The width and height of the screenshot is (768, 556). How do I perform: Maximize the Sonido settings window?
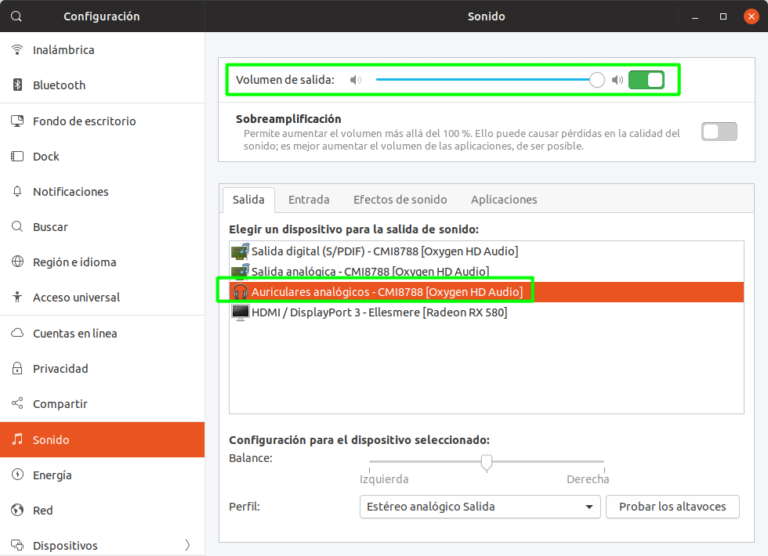coord(723,17)
